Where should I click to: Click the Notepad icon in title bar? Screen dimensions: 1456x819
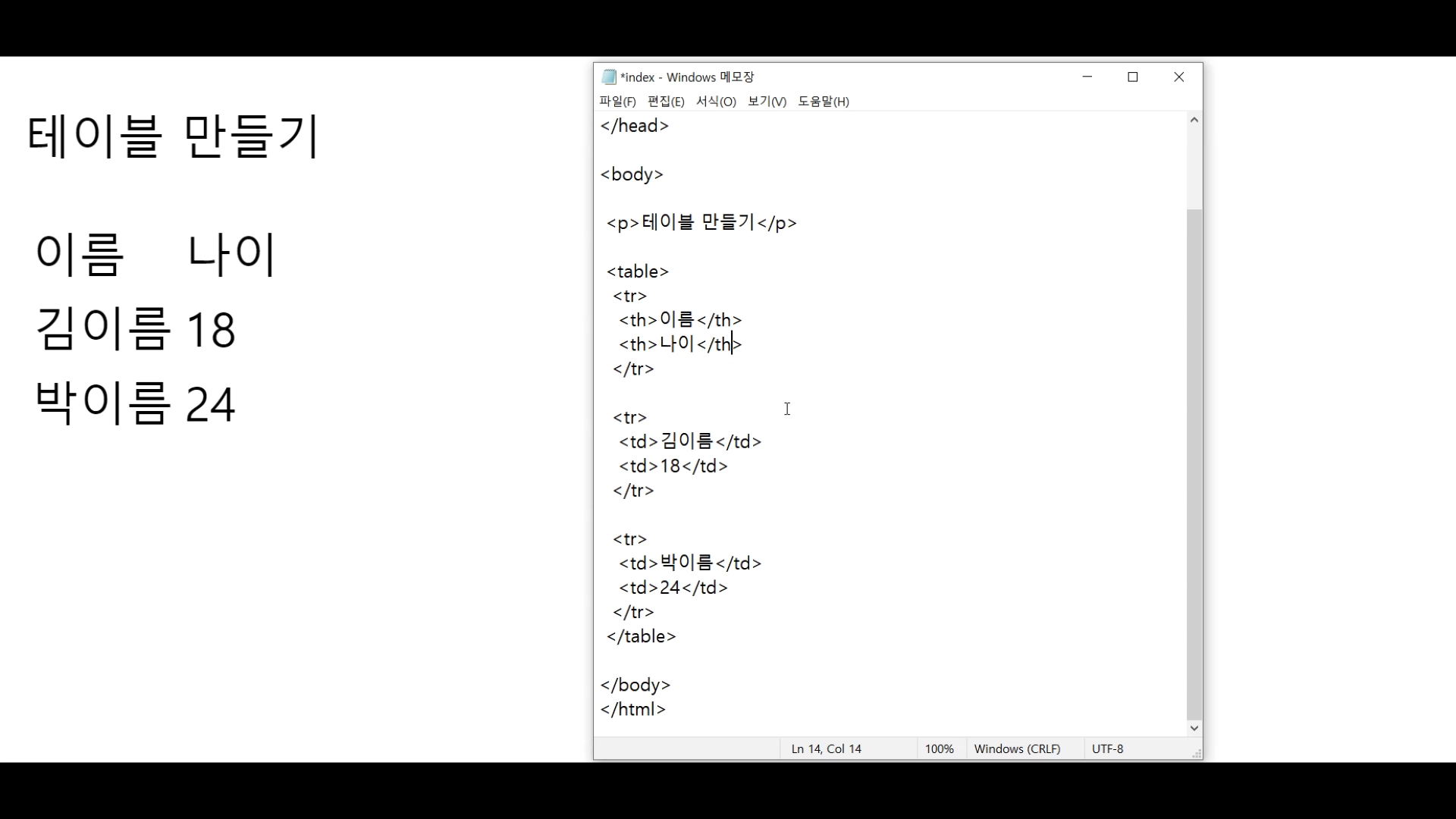(x=608, y=77)
